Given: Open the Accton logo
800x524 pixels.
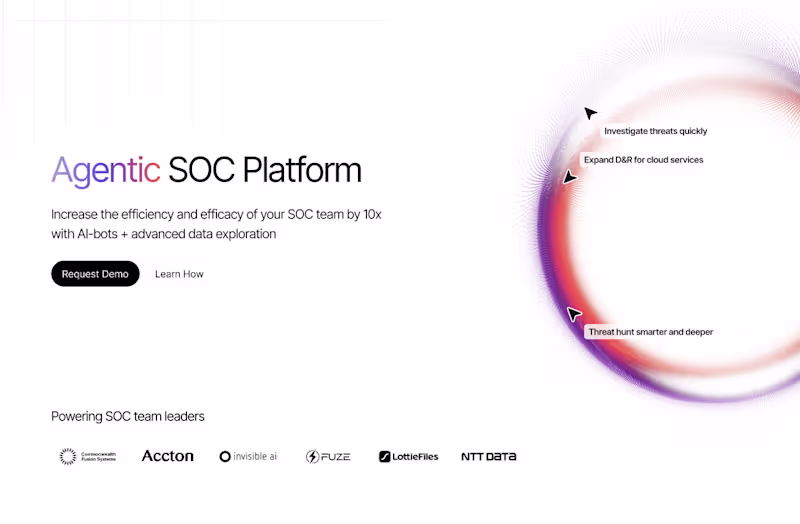Looking at the screenshot, I should (167, 456).
